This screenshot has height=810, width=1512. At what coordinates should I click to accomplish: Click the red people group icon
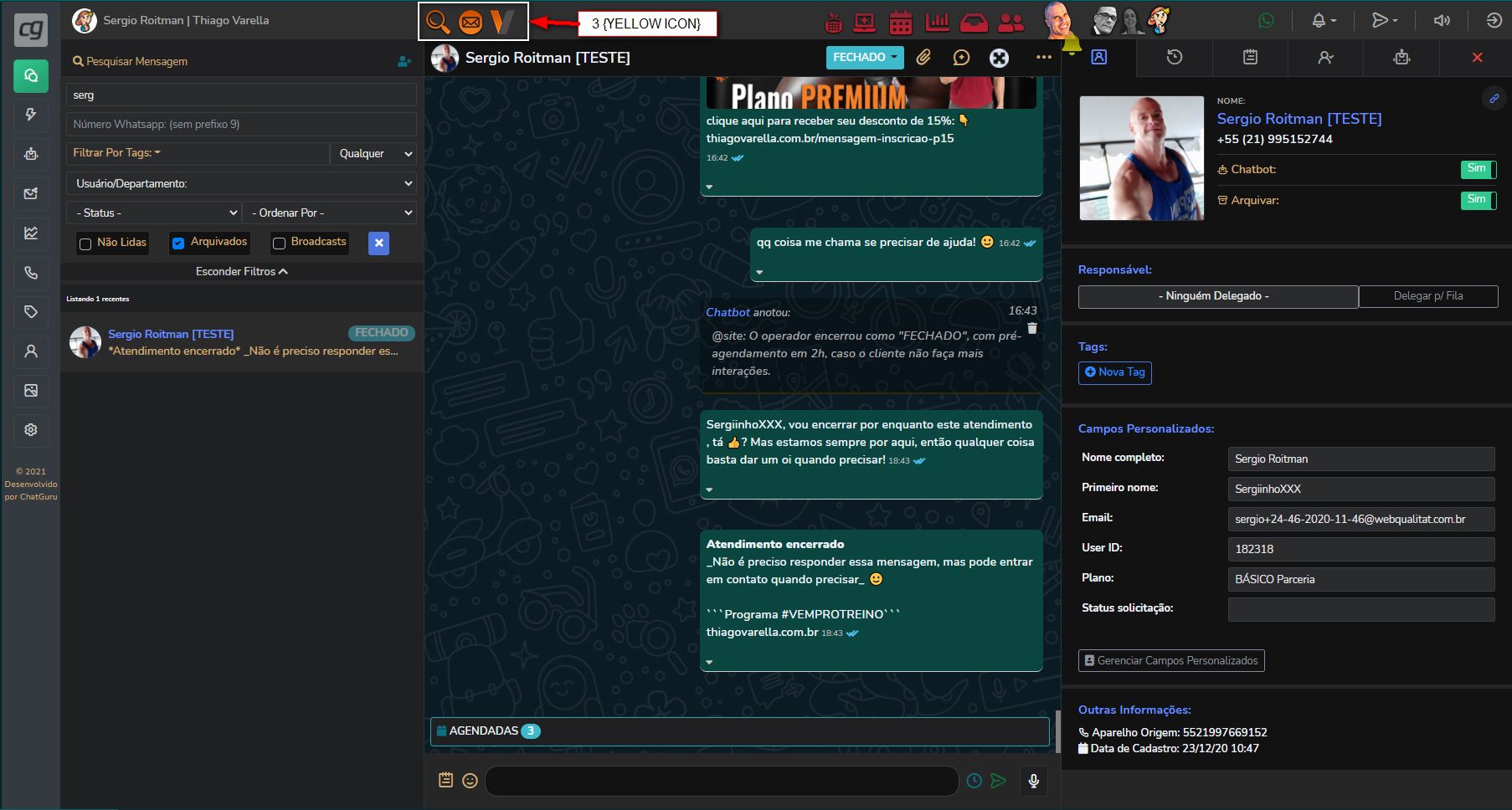1011,23
